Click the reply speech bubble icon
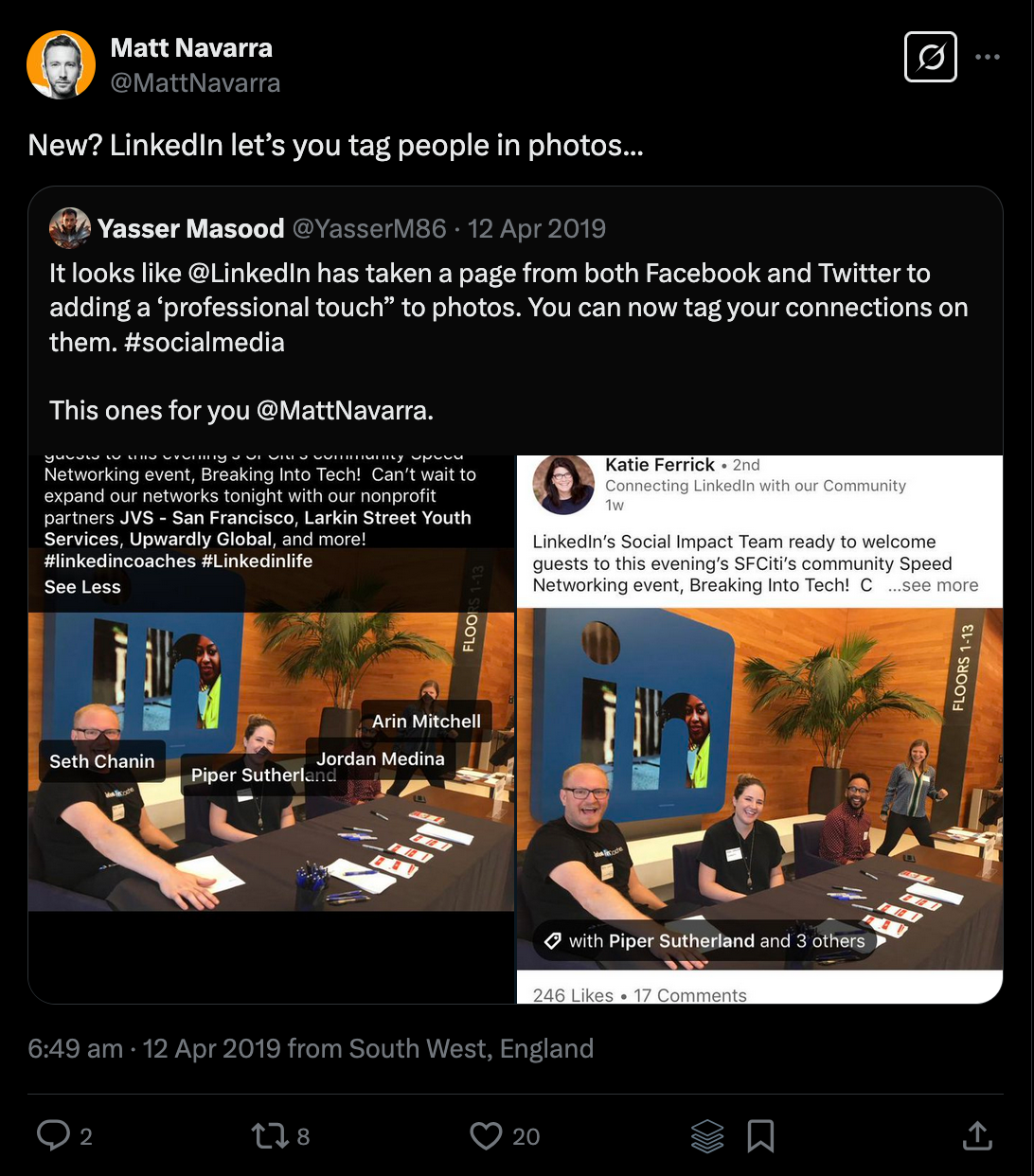Screen dimensions: 1034x1176 coord(53,1135)
